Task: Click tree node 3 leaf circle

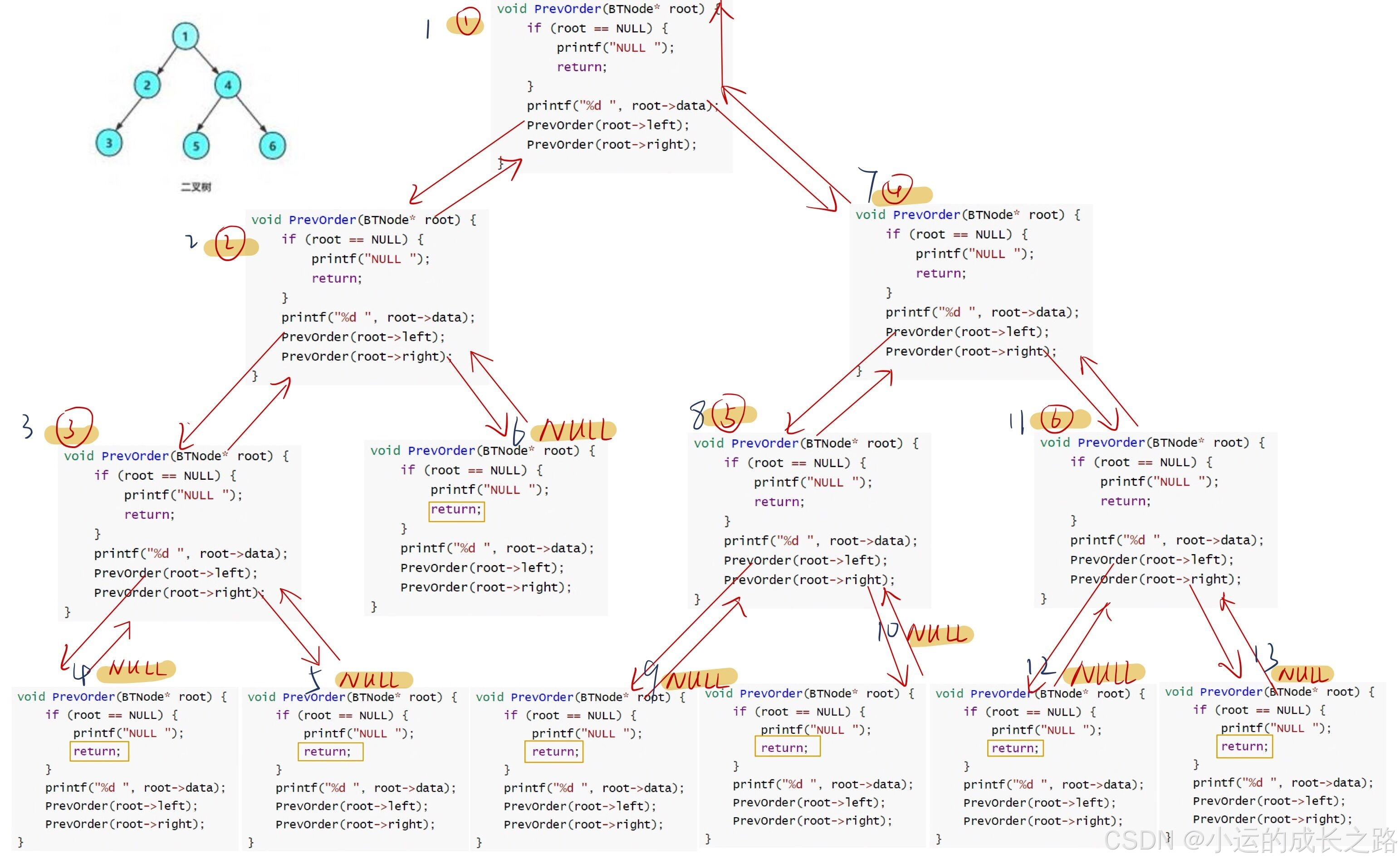Action: point(109,143)
